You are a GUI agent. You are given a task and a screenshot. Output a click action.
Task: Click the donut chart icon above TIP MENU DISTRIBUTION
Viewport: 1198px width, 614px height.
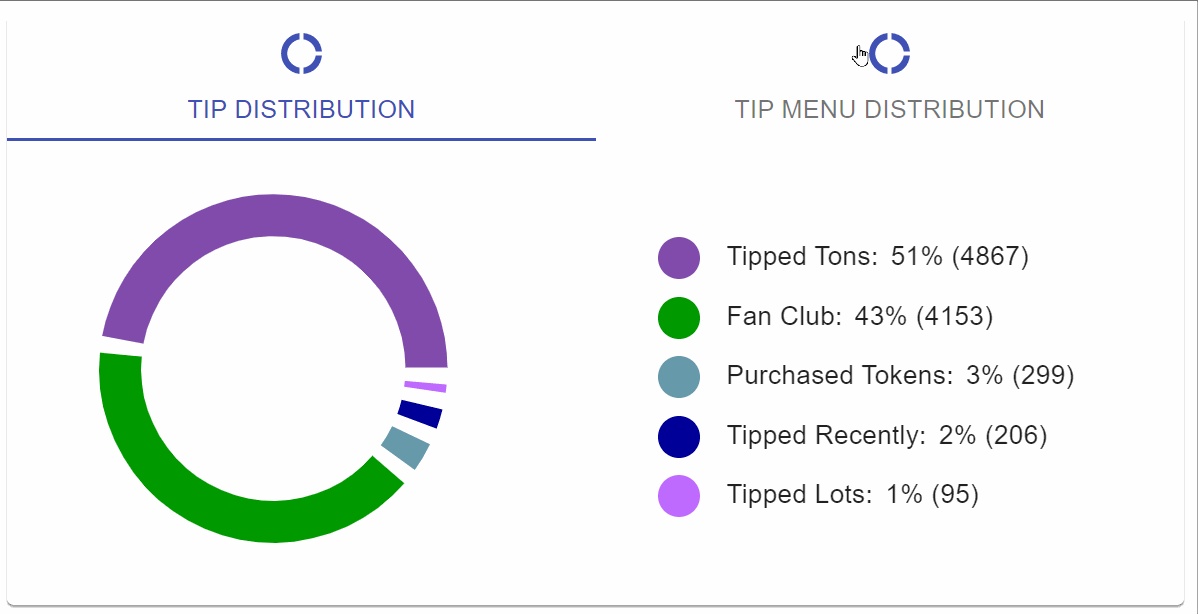tap(893, 52)
